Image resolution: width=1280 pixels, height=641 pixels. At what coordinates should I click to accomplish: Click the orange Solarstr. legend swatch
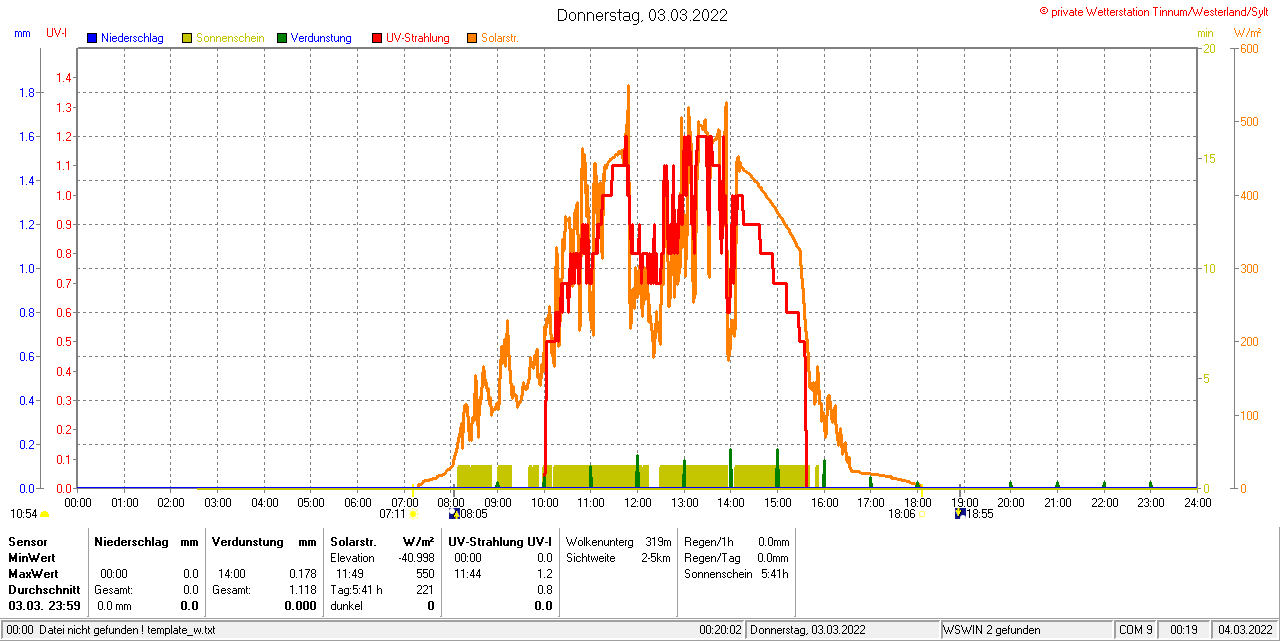[x=472, y=38]
